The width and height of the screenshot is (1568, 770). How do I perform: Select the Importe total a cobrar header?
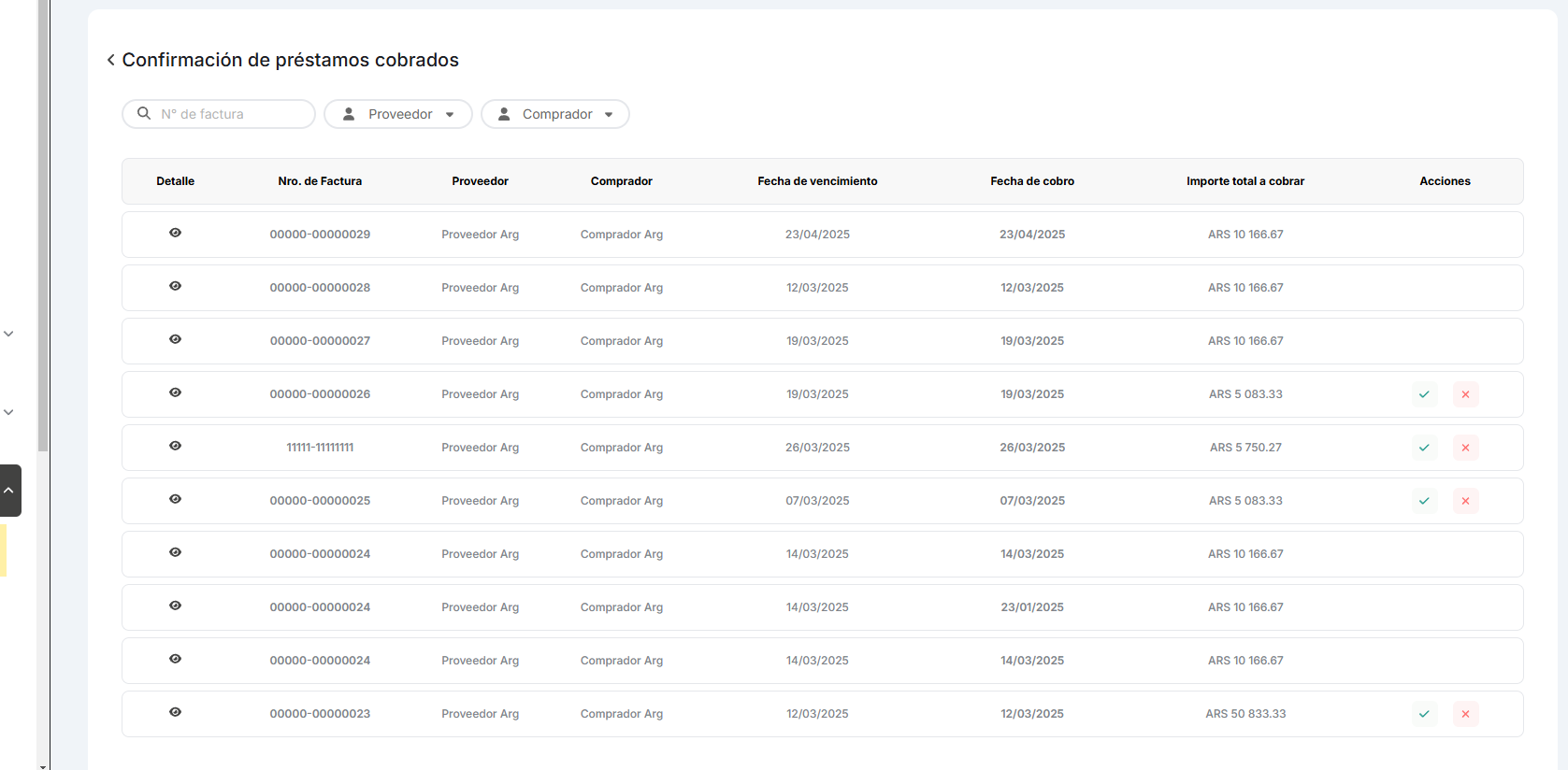pyautogui.click(x=1244, y=181)
